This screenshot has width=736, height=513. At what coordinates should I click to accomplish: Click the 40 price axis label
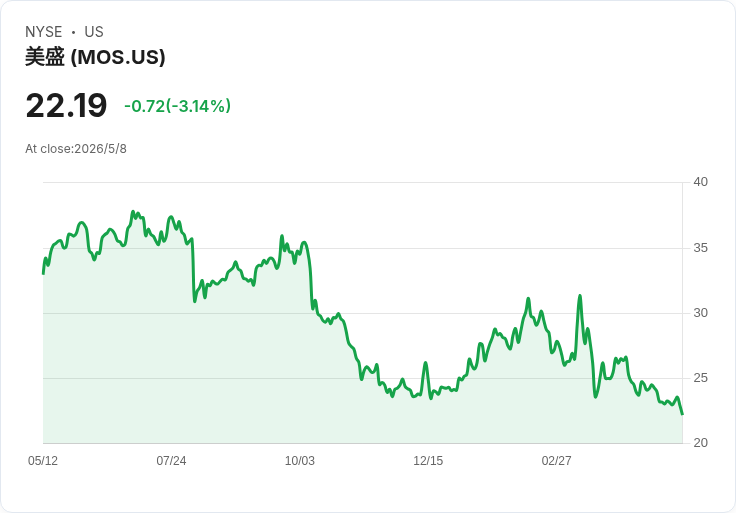point(700,182)
